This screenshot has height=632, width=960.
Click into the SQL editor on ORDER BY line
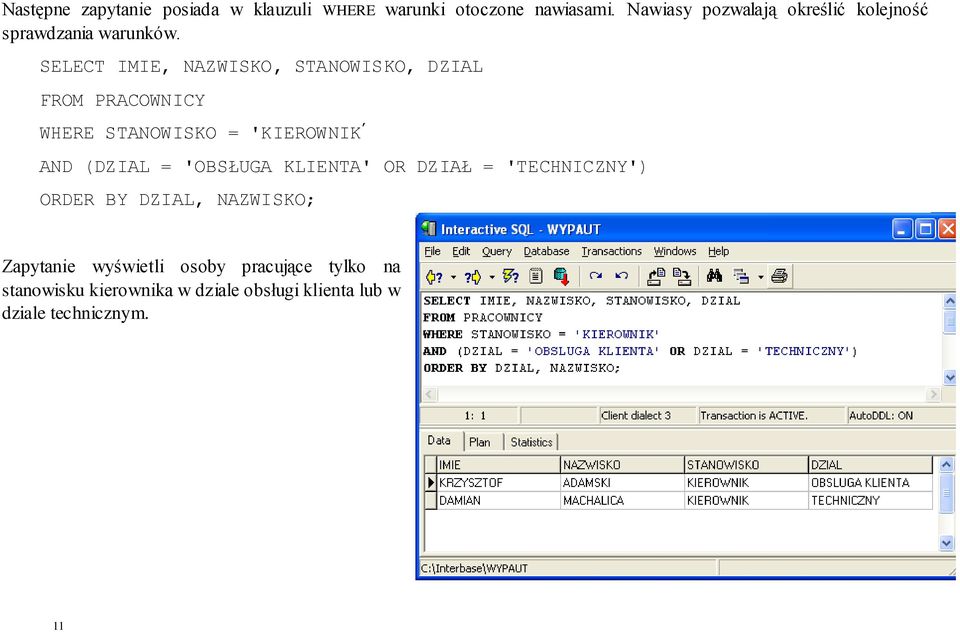[x=522, y=368]
